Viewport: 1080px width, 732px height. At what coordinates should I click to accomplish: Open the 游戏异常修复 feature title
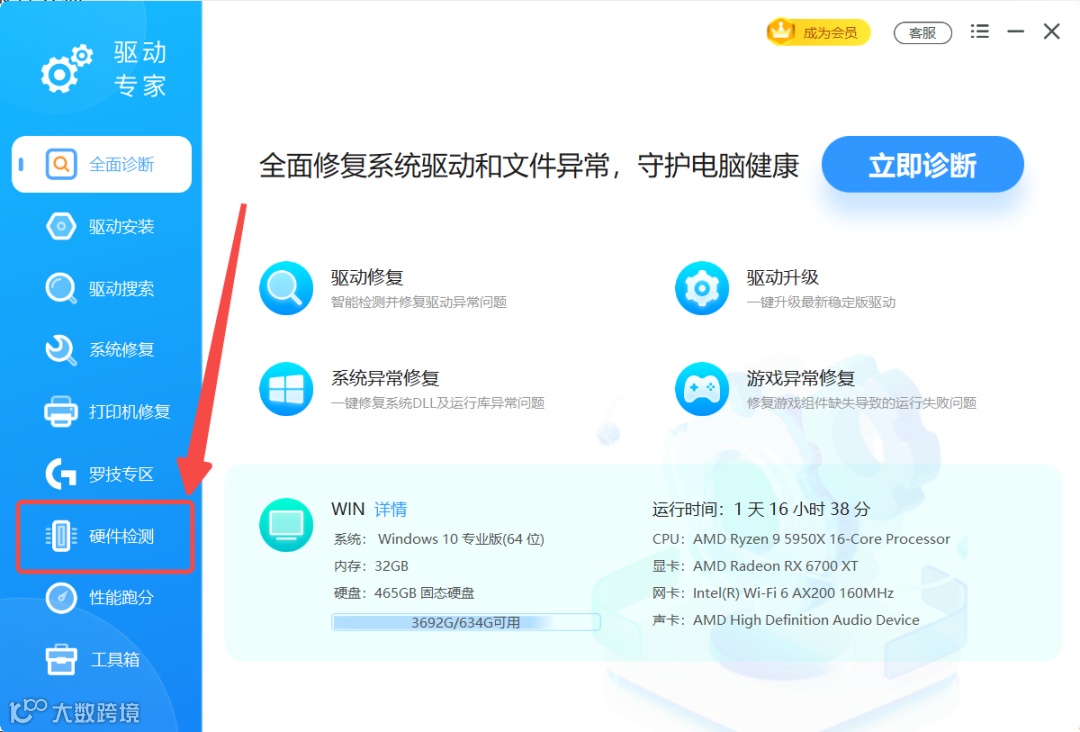pos(800,378)
